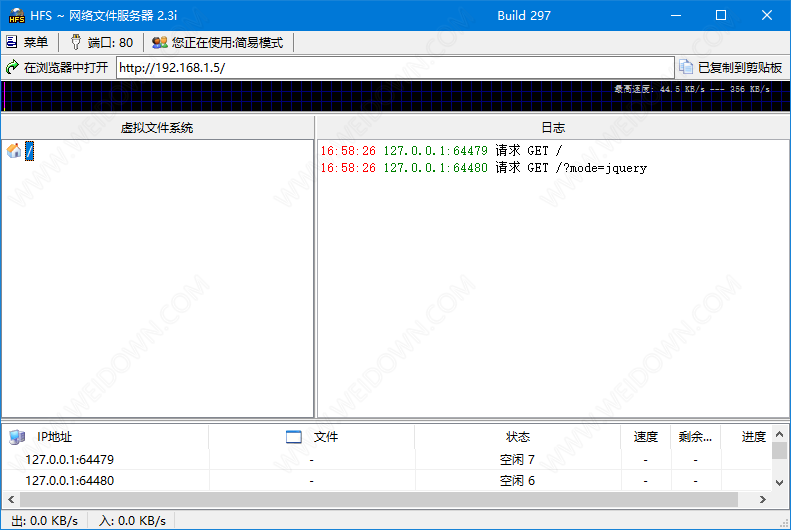Click the 入: 0.0 KB/s status entry
The width and height of the screenshot is (791, 530).
pos(132,520)
